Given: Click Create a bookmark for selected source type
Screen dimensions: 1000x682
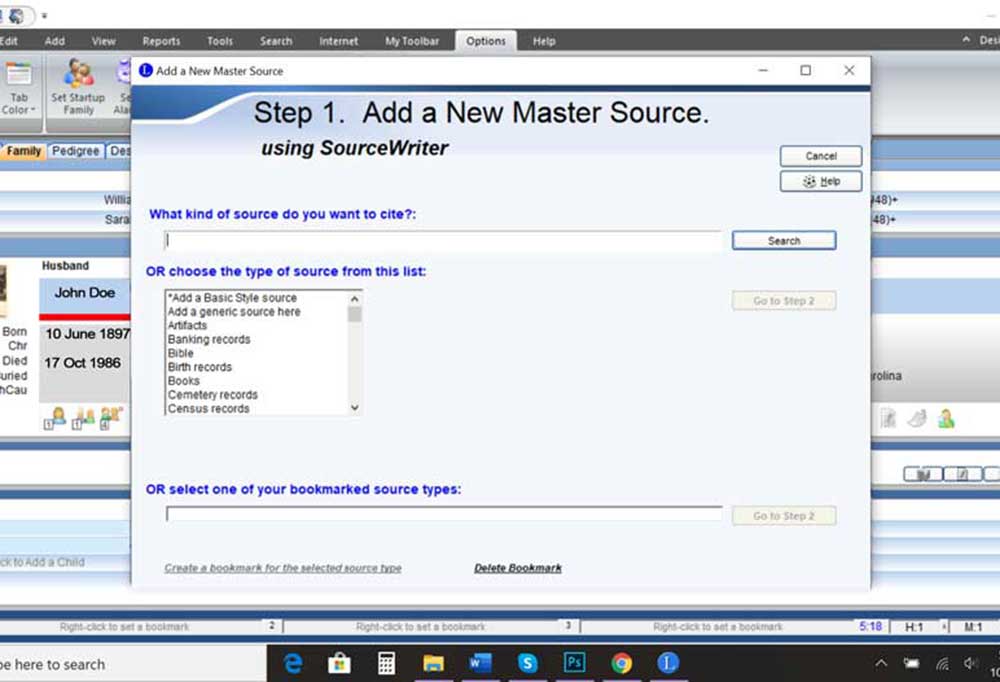Looking at the screenshot, I should pos(283,568).
